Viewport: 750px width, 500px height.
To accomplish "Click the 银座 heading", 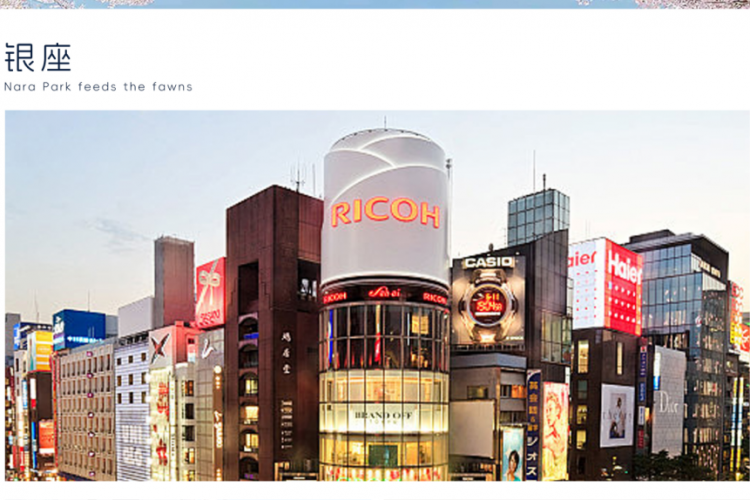I will pos(38,57).
